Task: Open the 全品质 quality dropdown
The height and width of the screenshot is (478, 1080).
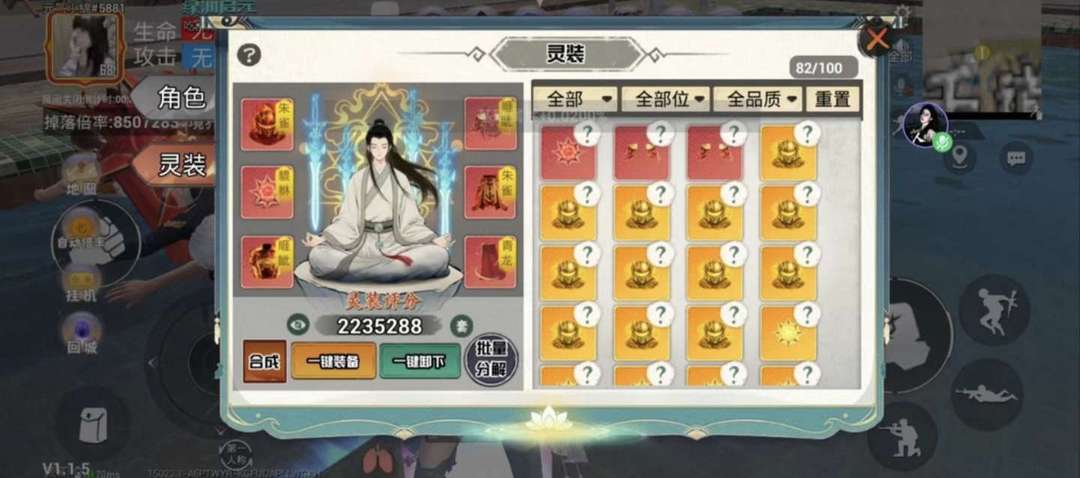Action: pos(758,99)
